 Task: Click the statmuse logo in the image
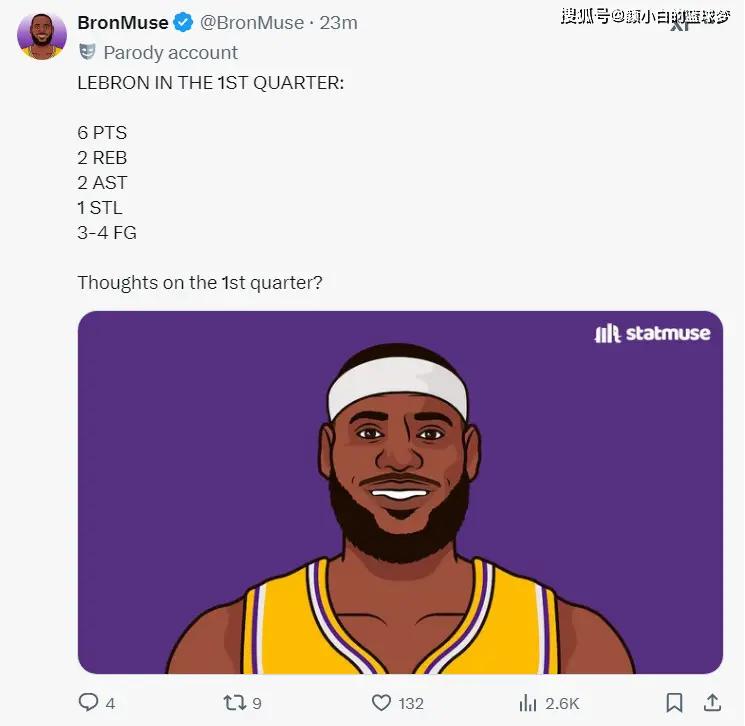pos(652,334)
